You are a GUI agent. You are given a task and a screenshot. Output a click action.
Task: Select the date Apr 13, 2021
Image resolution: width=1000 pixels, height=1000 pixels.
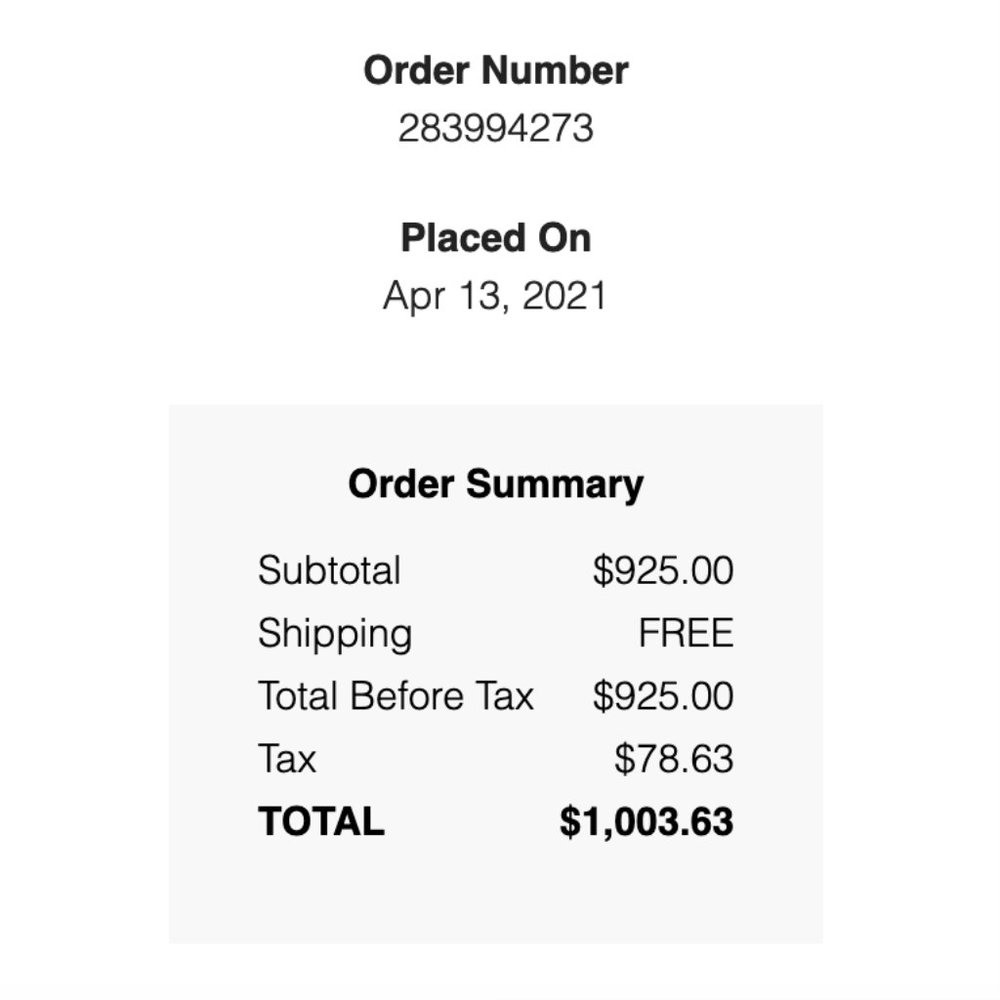tap(495, 297)
